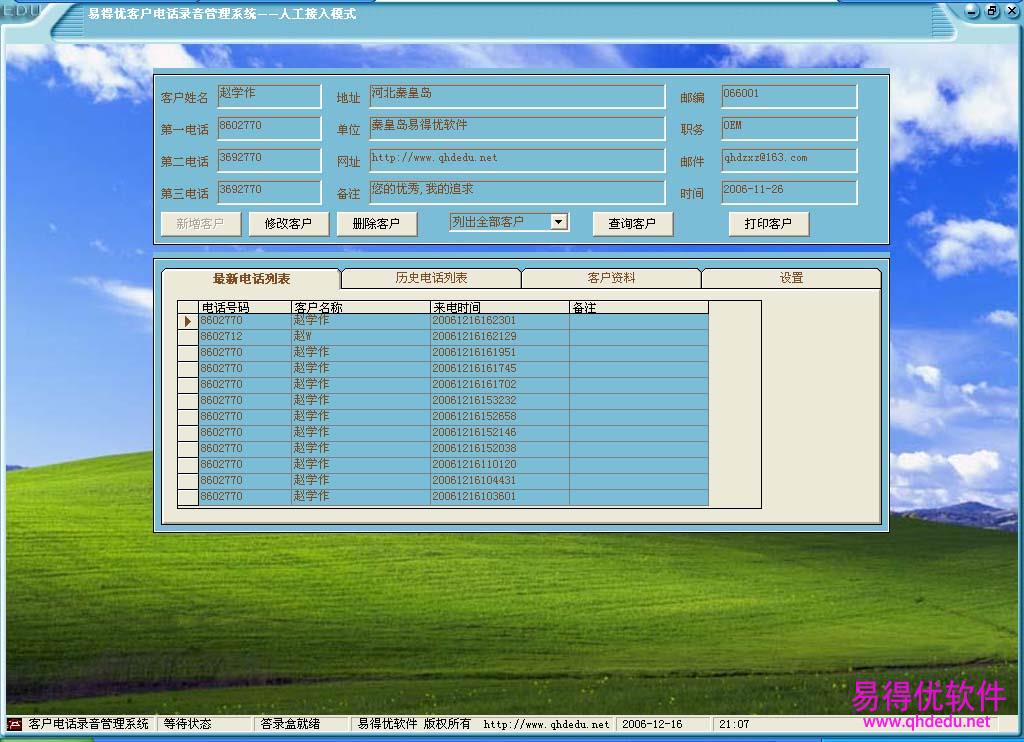Click the 修改客户 button
Screen dimensions: 1024x742
(x=288, y=223)
